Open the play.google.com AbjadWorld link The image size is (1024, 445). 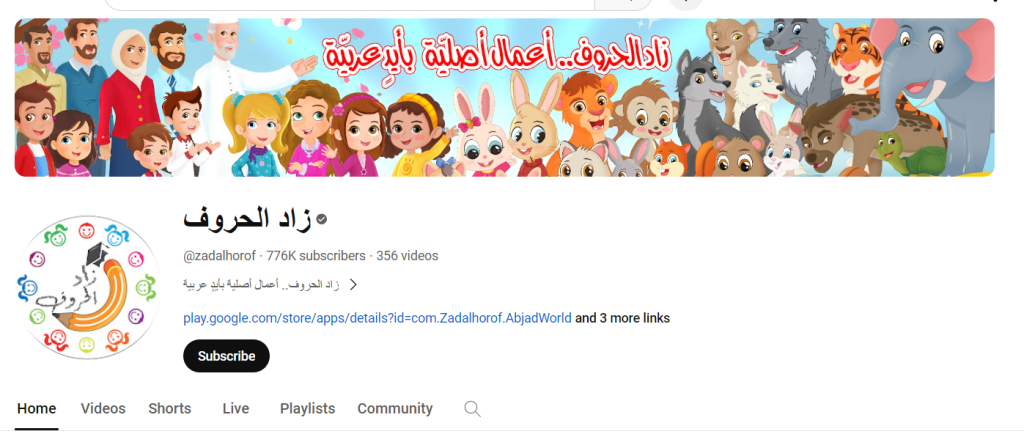tap(377, 318)
